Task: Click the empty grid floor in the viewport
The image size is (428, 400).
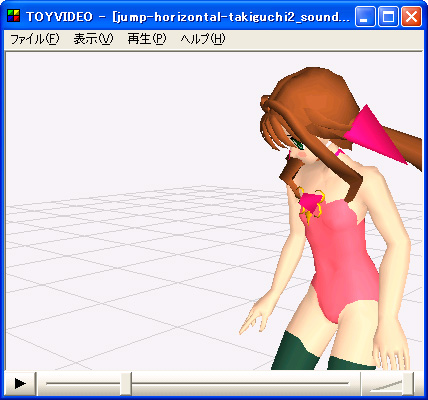Action: (x=133, y=267)
